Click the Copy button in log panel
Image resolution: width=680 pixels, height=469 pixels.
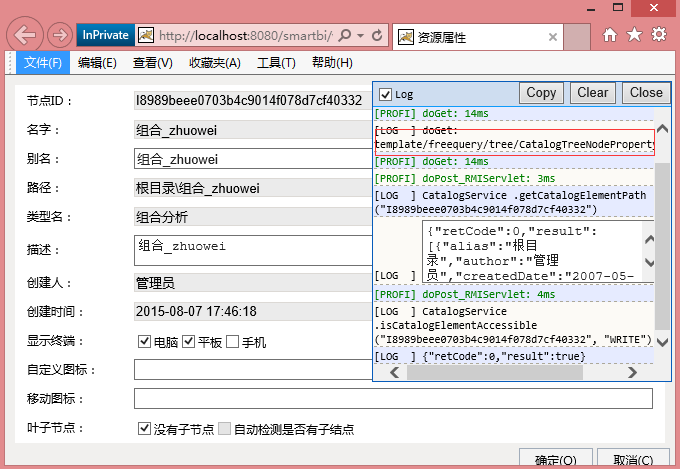tap(541, 93)
